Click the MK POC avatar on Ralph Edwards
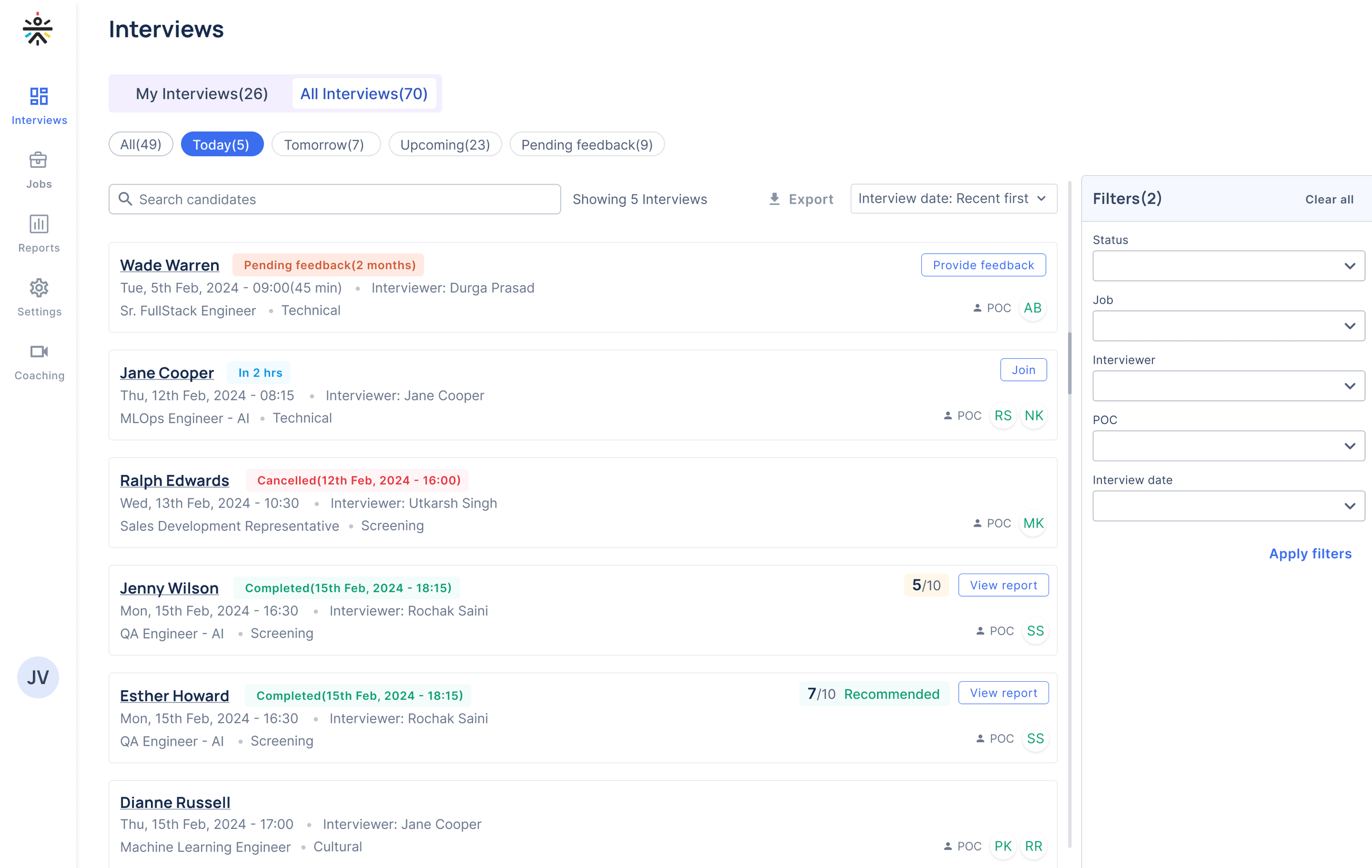The width and height of the screenshot is (1372, 868). [1032, 523]
